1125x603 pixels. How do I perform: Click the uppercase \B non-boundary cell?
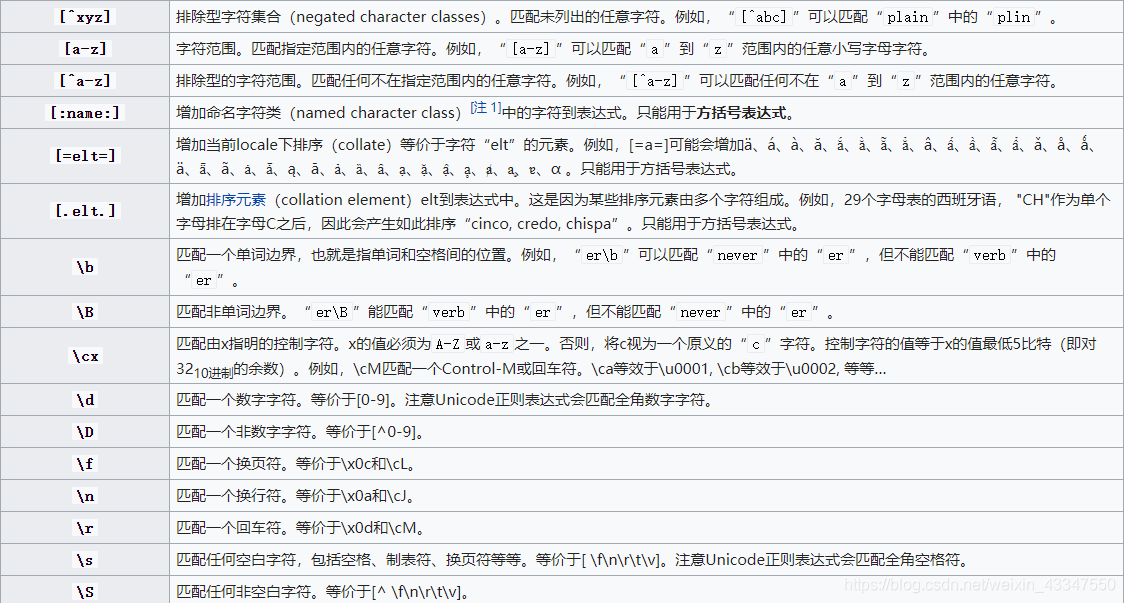point(85,312)
